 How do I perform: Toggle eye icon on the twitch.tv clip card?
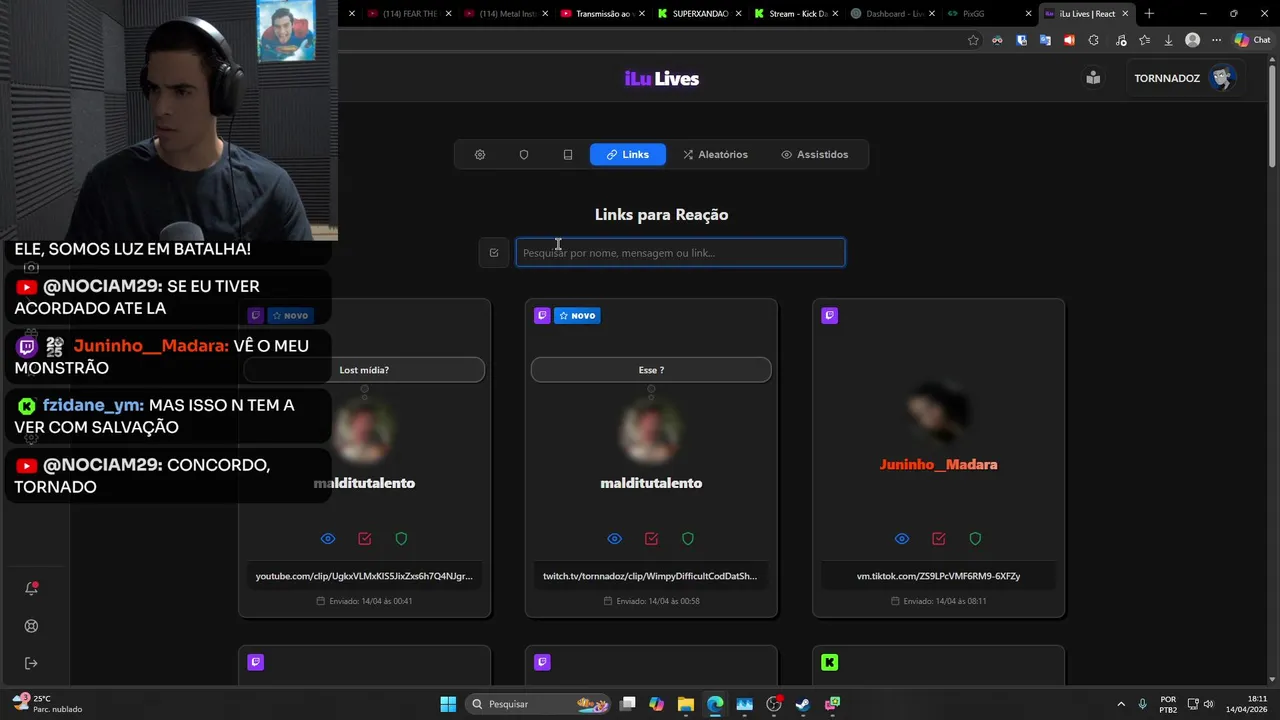click(615, 539)
